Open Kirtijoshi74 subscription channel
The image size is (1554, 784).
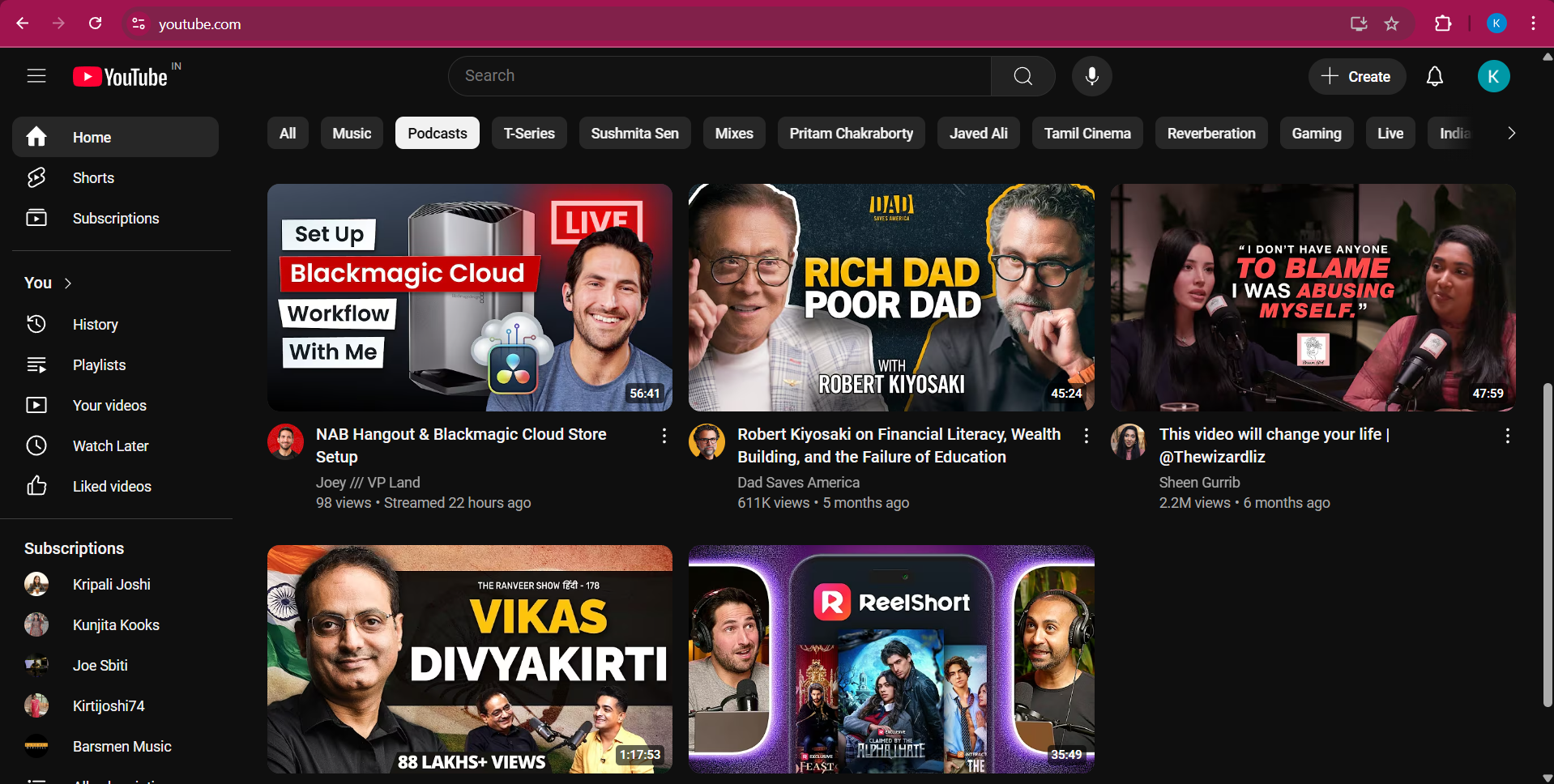[x=115, y=705]
